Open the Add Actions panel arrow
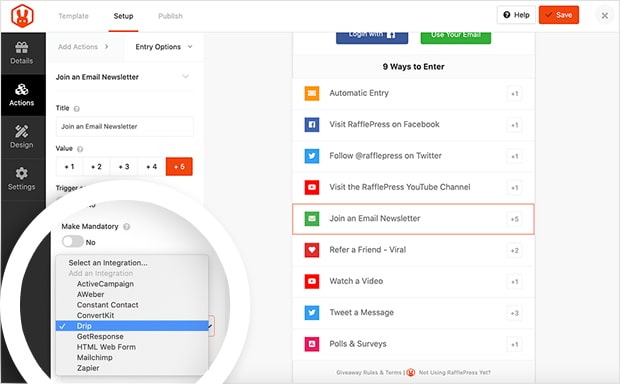Viewport: 620px width, 384px height. [106, 47]
